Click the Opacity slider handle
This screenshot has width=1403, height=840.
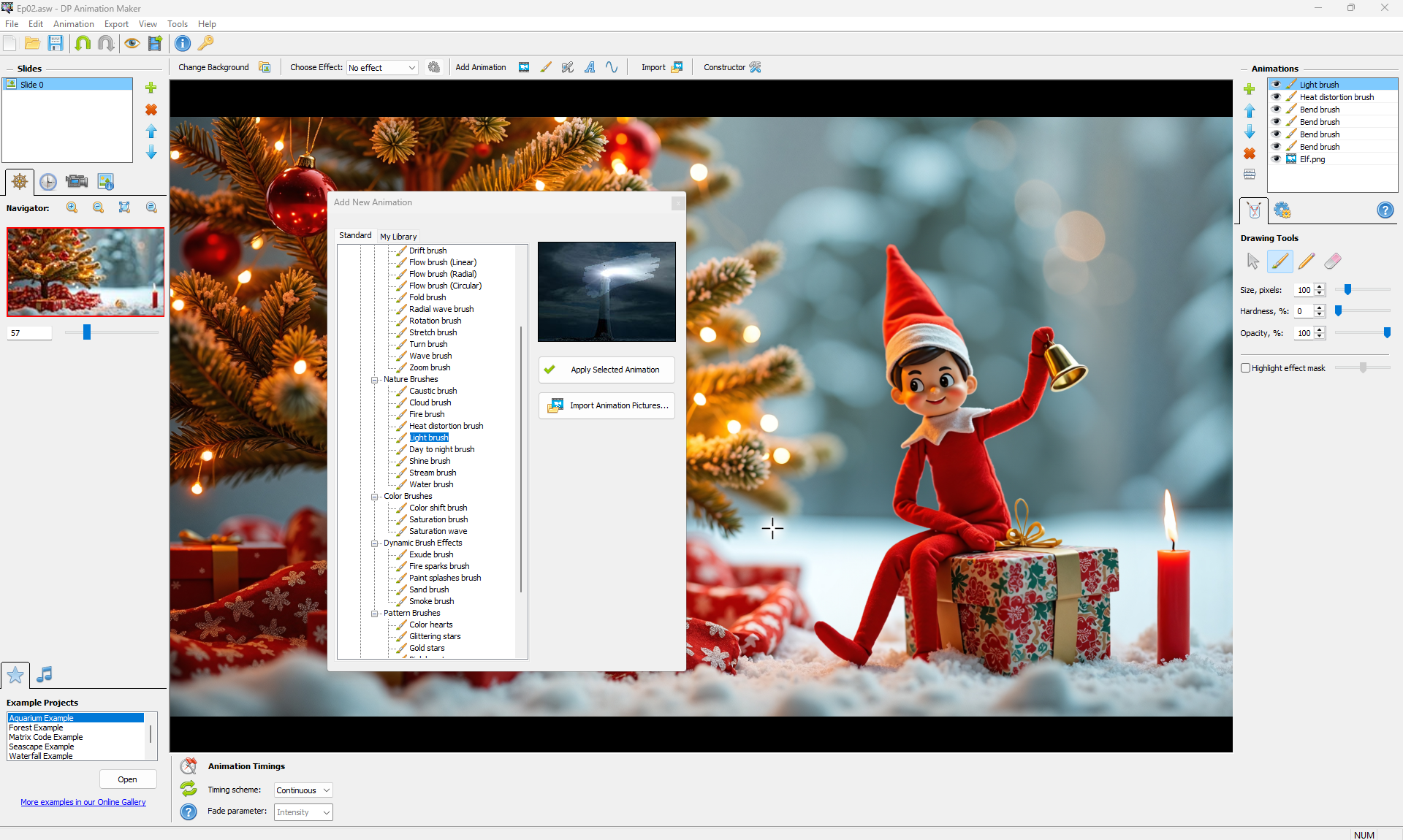pos(1387,333)
